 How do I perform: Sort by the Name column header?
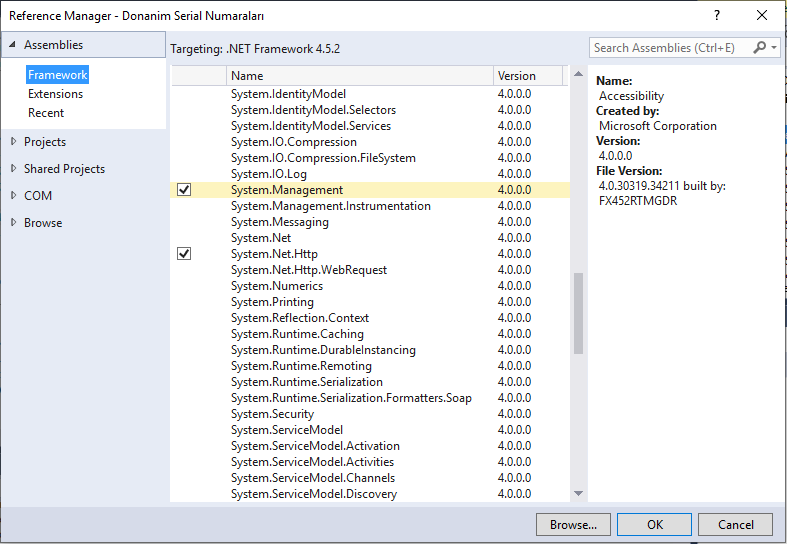pyautogui.click(x=360, y=75)
